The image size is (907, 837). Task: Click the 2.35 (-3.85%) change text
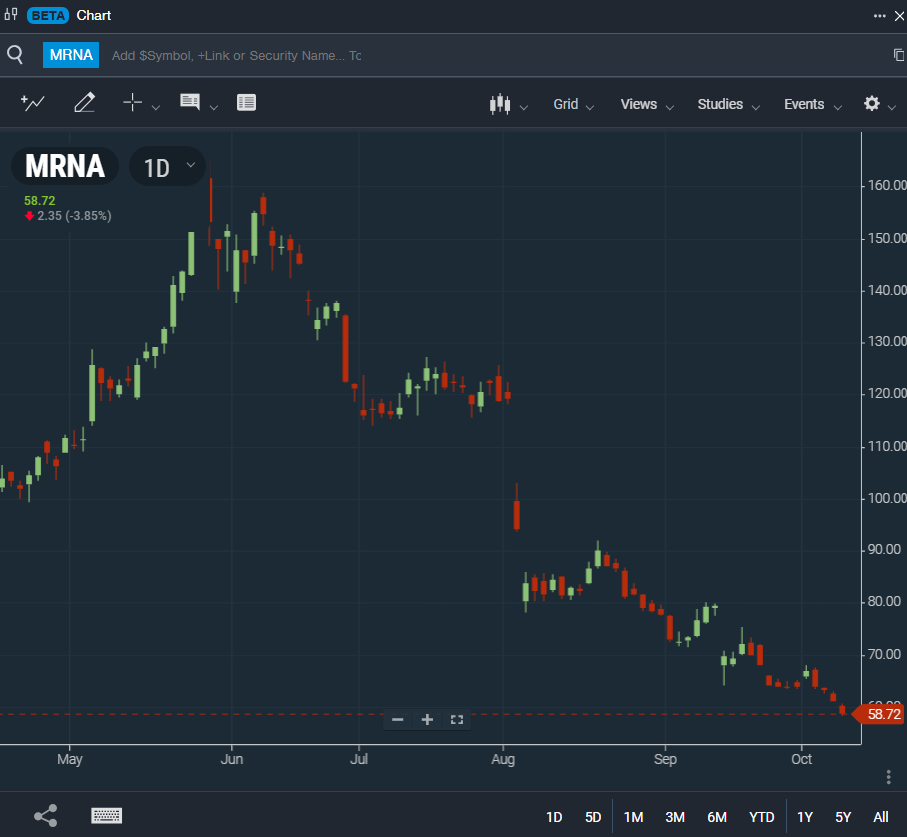click(74, 216)
